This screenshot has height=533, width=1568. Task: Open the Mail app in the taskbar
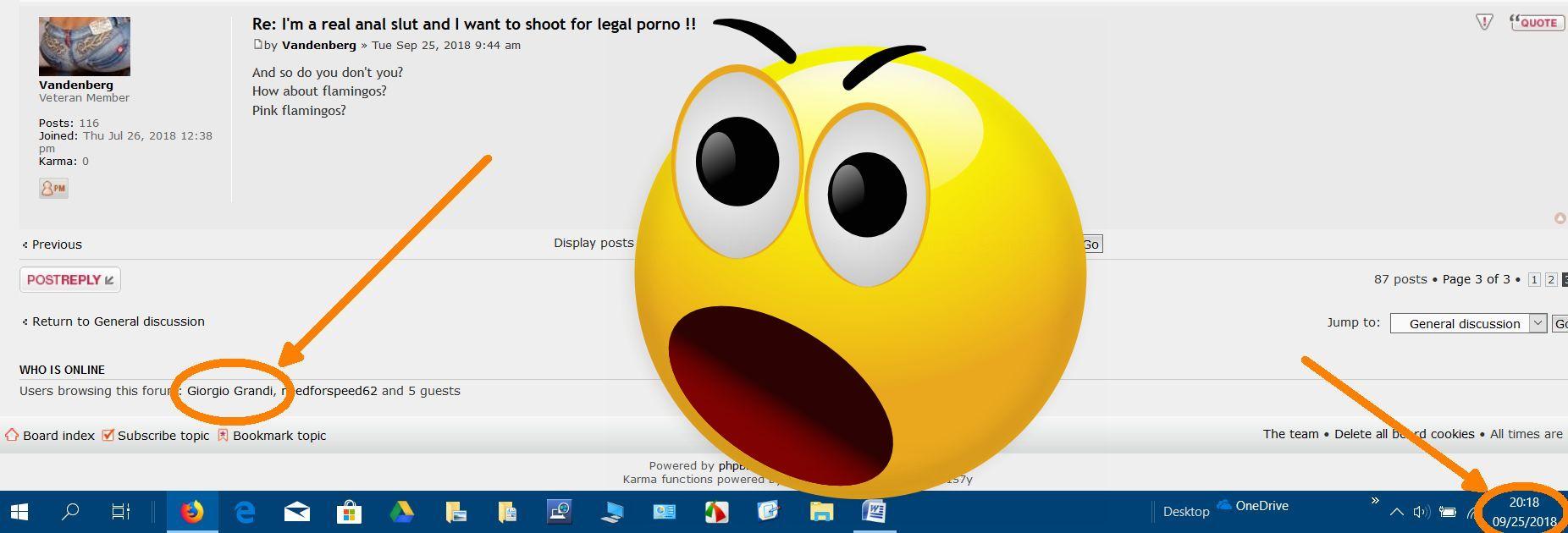pyautogui.click(x=296, y=512)
